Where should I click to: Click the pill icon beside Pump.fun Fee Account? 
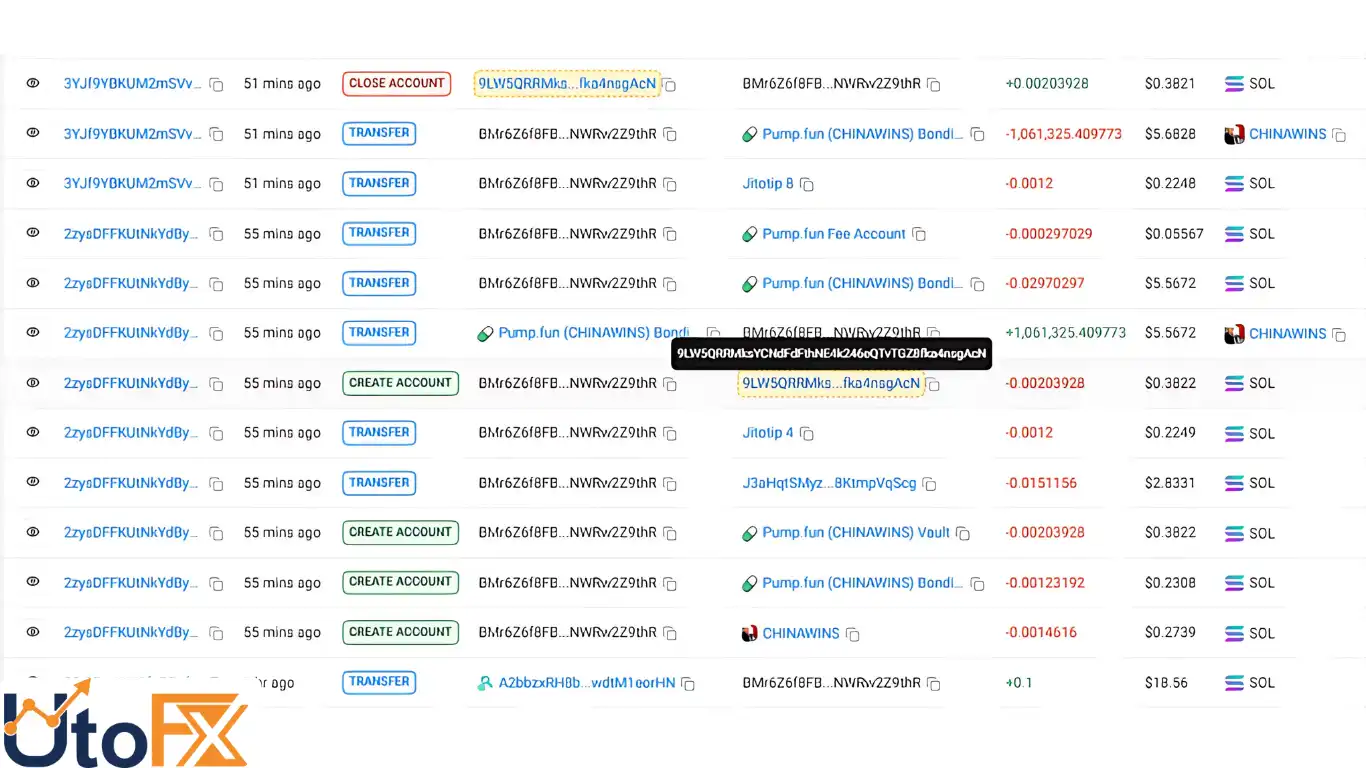tap(750, 234)
